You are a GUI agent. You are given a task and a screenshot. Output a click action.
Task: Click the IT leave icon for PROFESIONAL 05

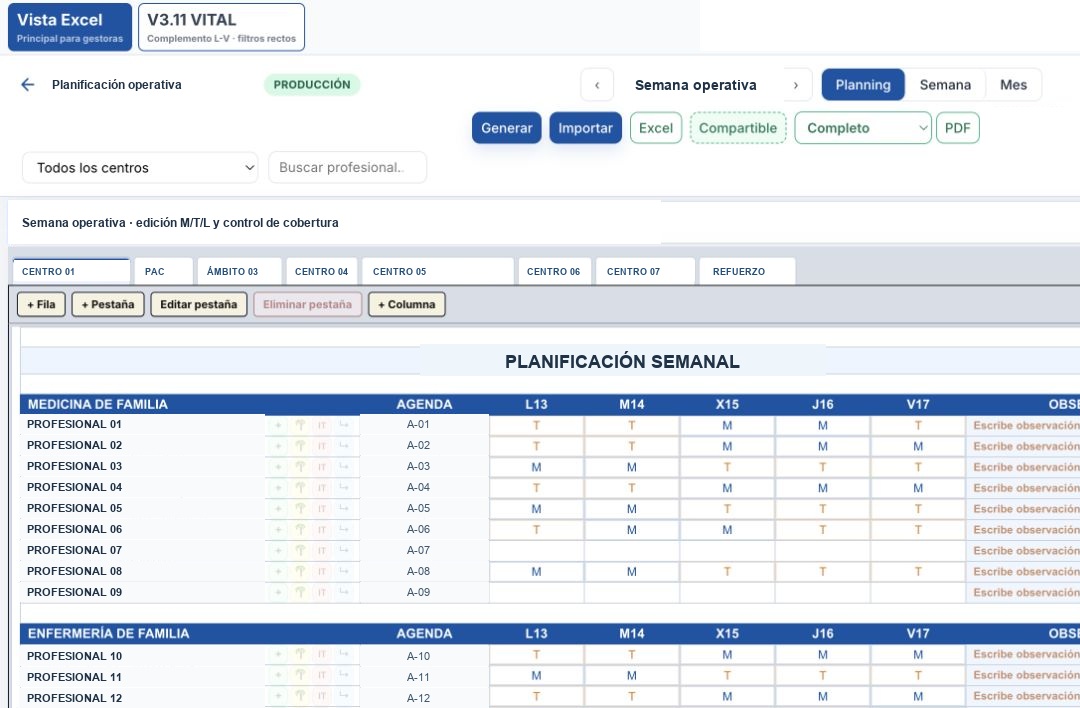pyautogui.click(x=322, y=509)
